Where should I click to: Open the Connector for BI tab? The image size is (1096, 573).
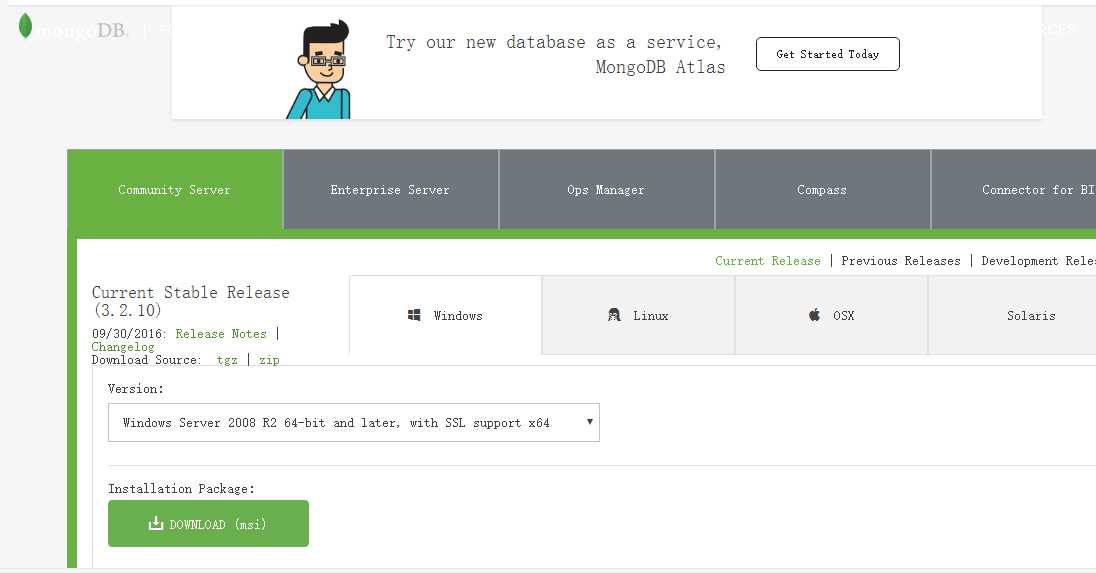coord(1014,189)
